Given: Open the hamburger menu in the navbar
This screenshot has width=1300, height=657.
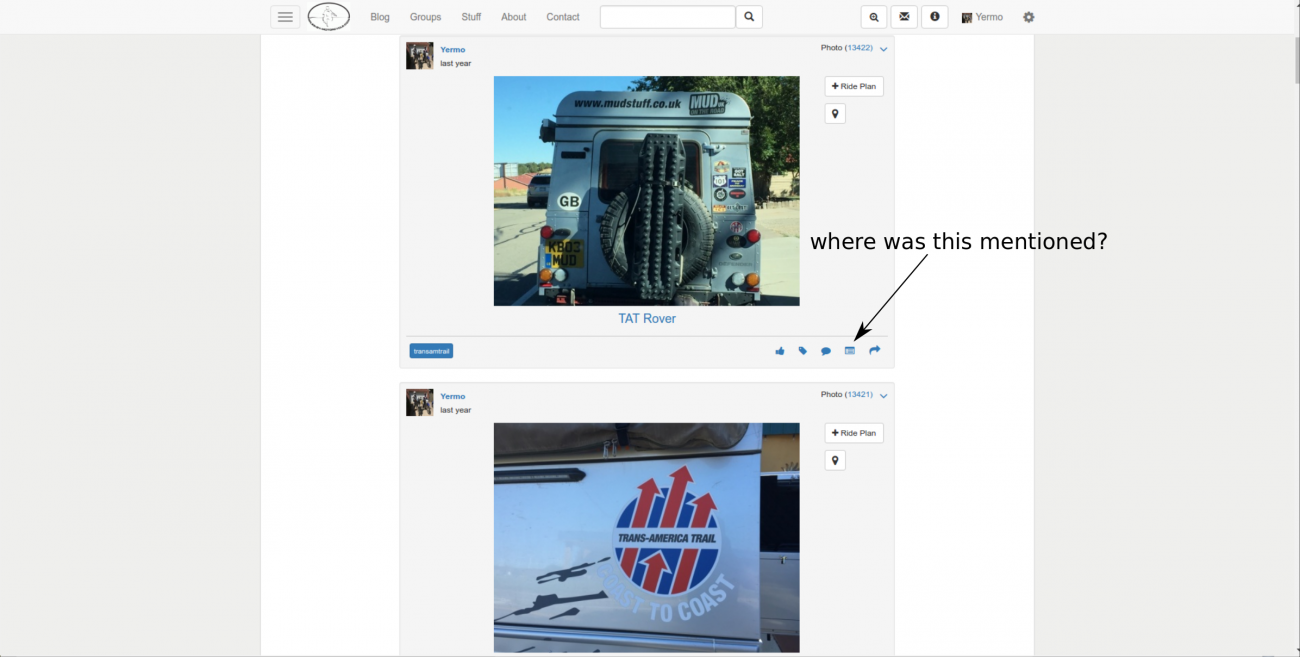Looking at the screenshot, I should (285, 17).
